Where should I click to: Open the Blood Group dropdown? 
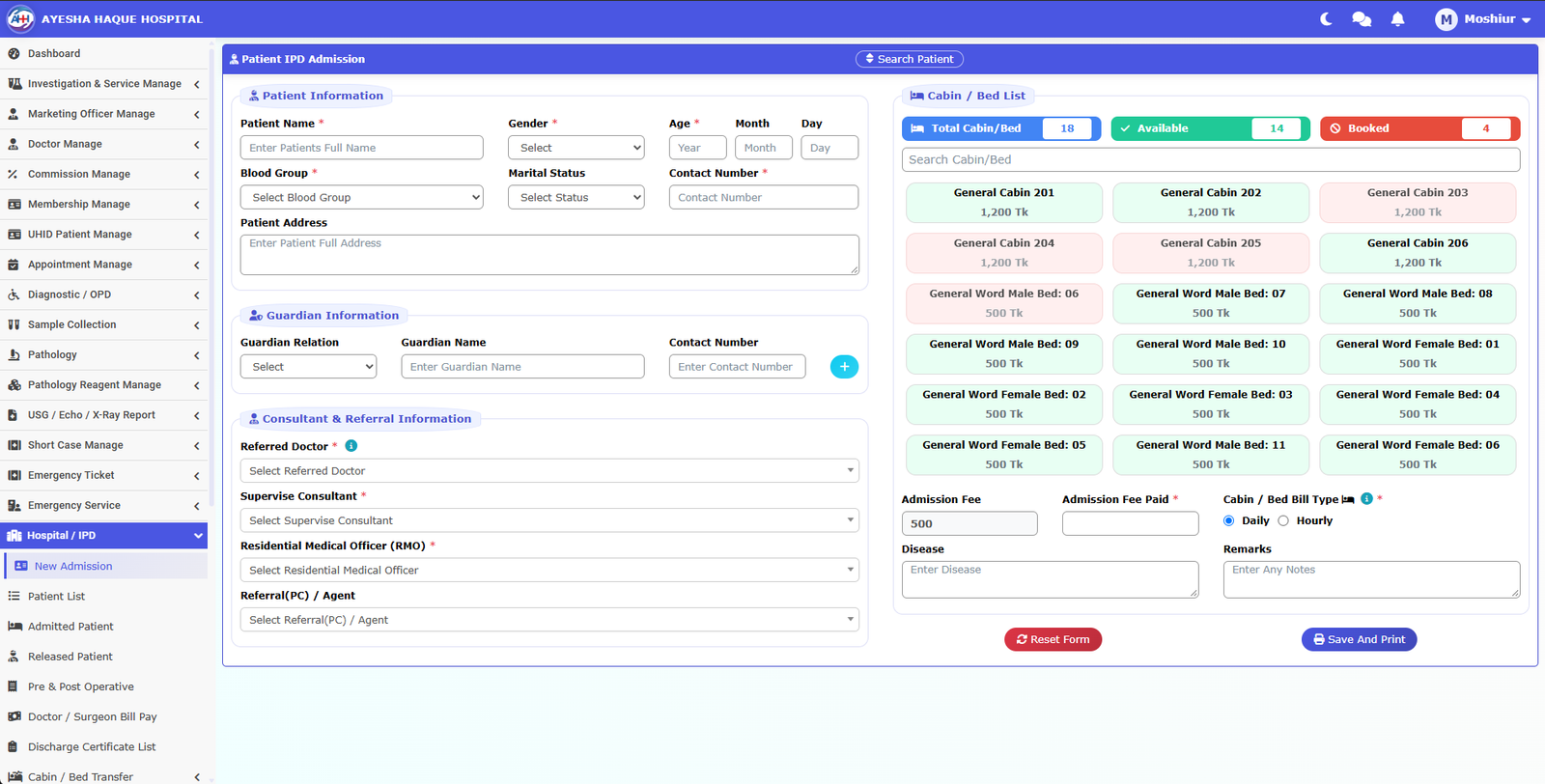(x=362, y=197)
